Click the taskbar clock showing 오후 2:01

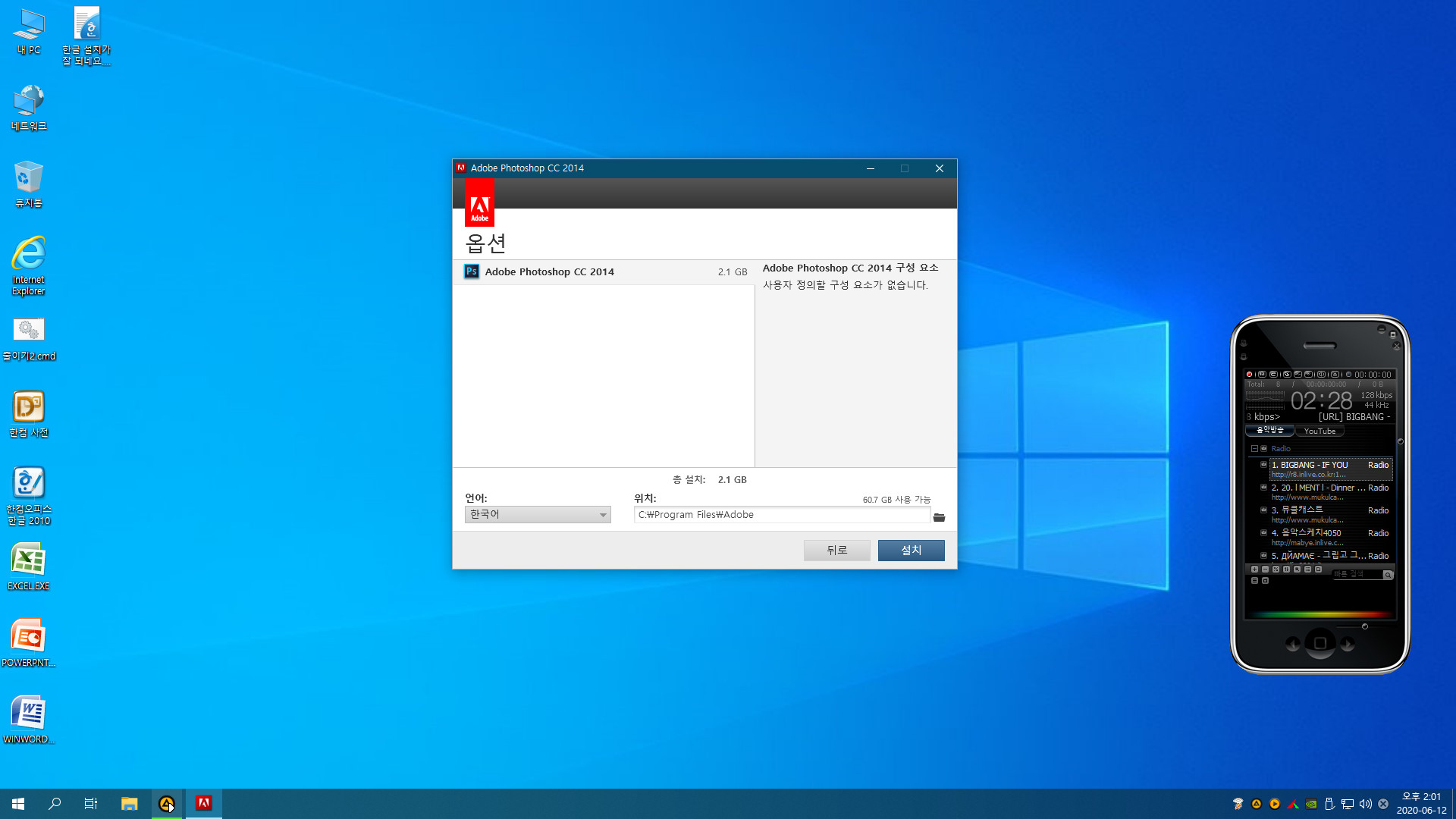[x=1422, y=804]
